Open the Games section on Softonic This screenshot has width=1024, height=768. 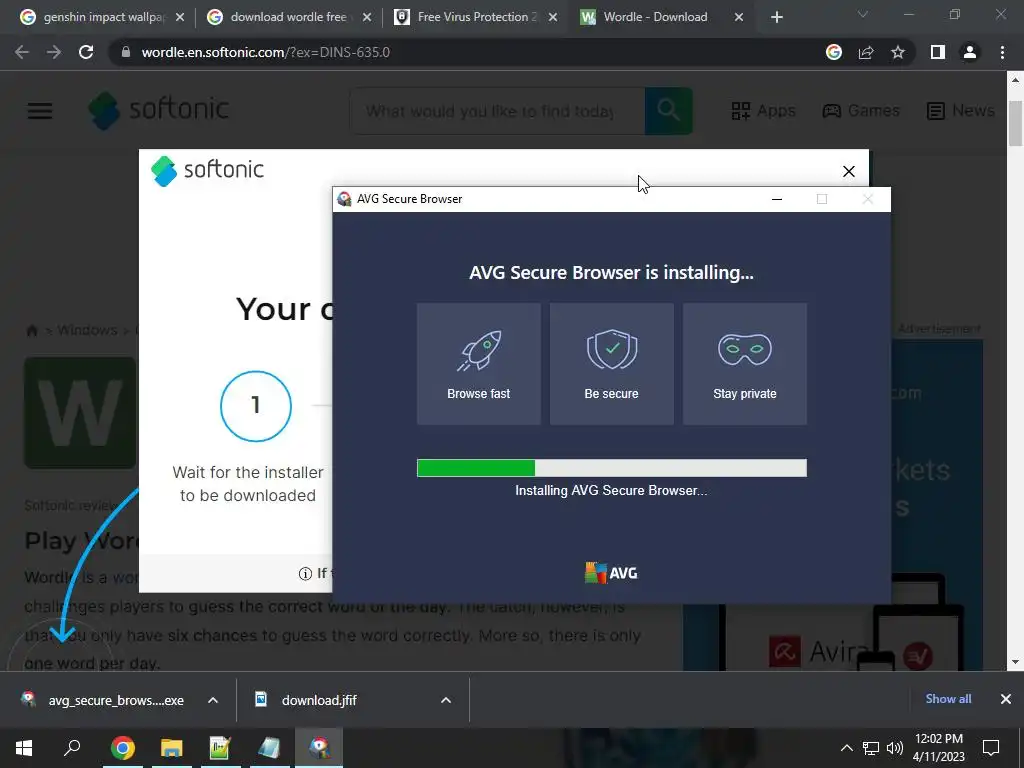[861, 110]
